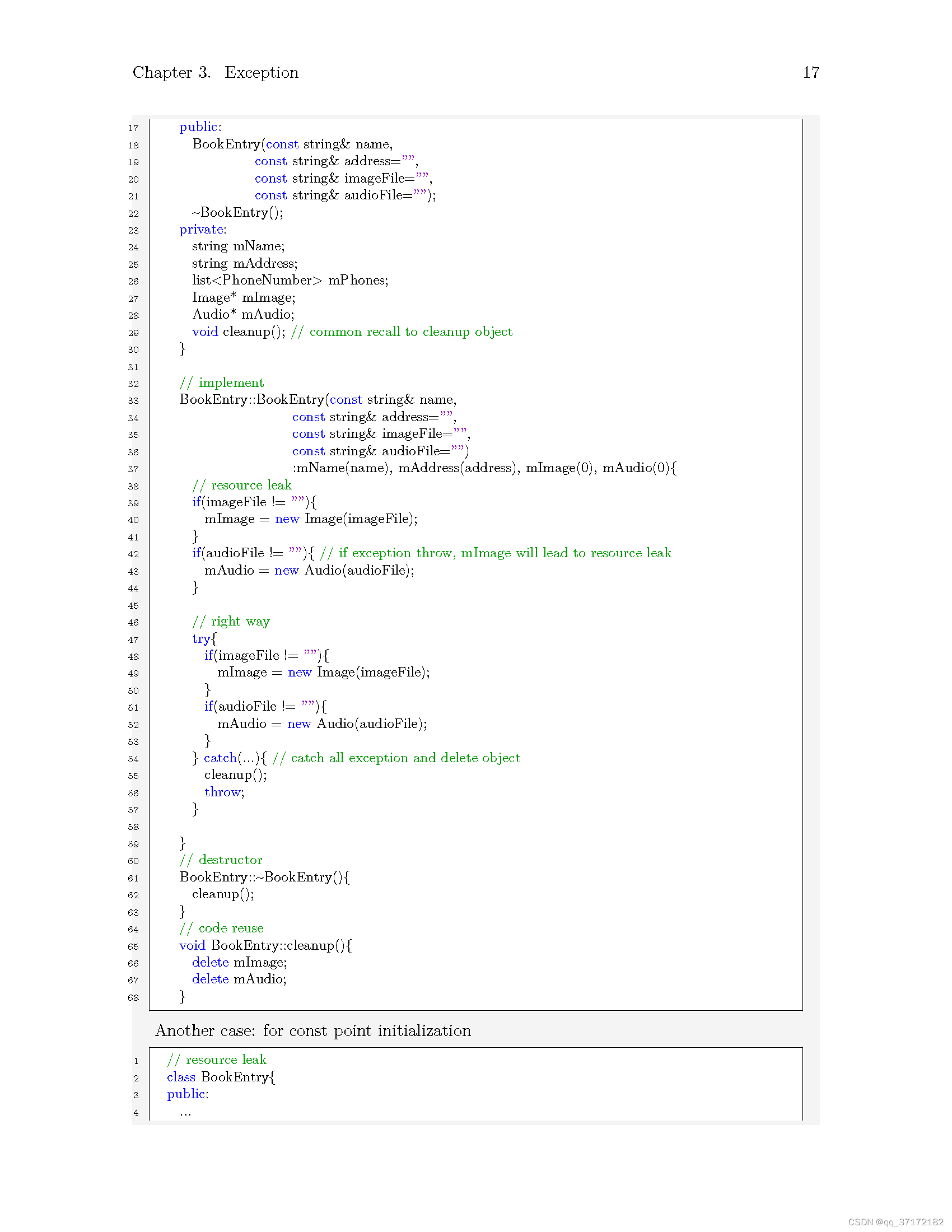Click 'BookEntry(const string& name,' on line 18
This screenshot has width=952, height=1232.
(x=293, y=144)
